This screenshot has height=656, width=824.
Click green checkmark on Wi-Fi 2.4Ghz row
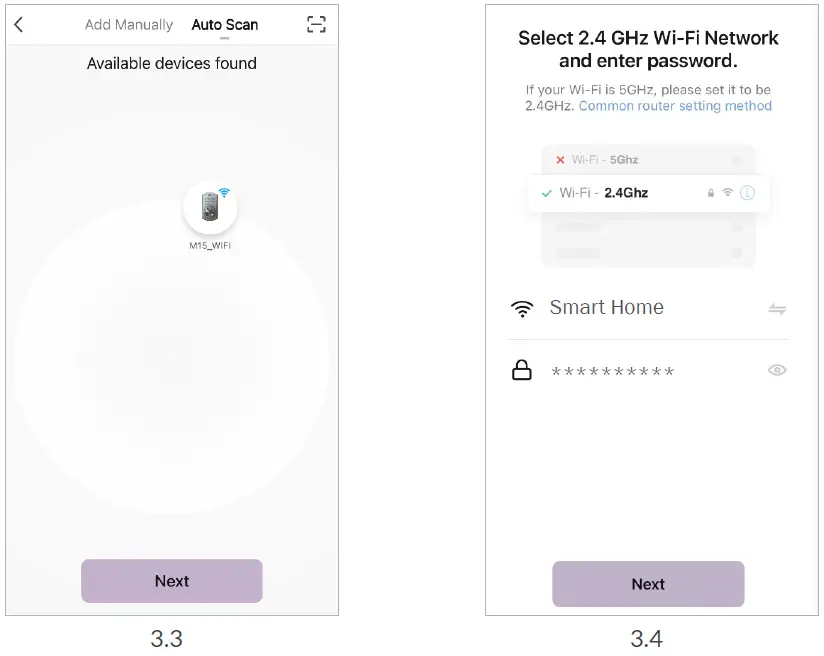546,193
